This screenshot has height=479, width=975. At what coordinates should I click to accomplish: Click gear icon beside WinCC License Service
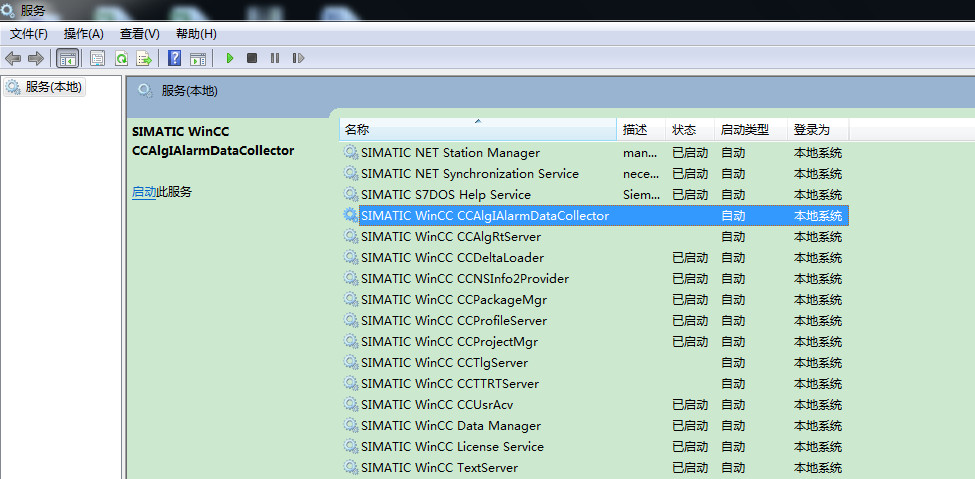(351, 447)
